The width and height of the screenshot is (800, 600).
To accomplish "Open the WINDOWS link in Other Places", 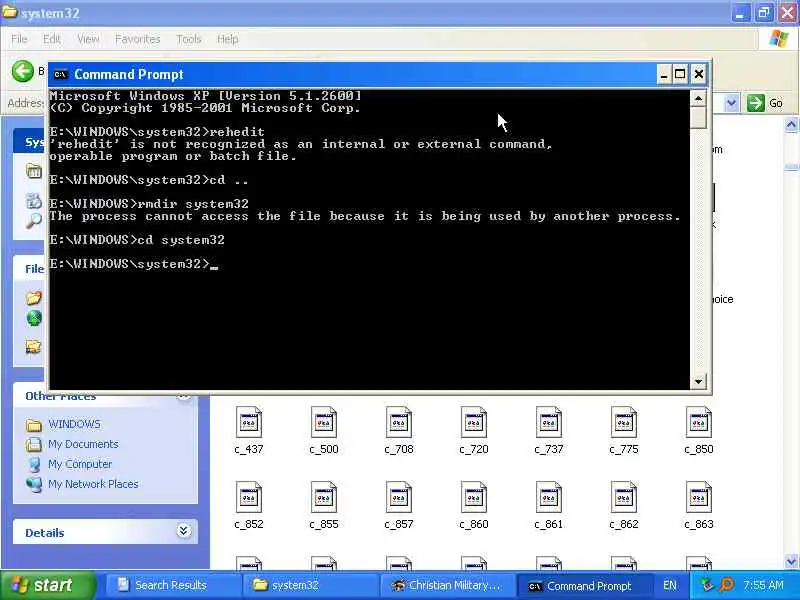I will [74, 424].
